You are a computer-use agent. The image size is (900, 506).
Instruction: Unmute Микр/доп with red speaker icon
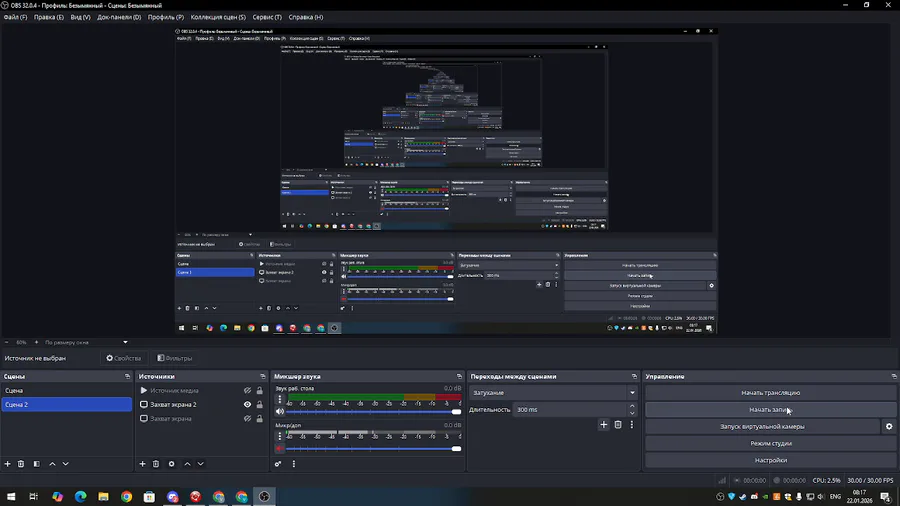tap(280, 449)
